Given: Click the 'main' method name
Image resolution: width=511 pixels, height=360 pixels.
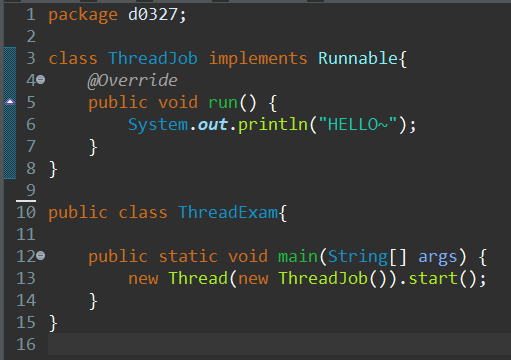Looking at the screenshot, I should [298, 256].
